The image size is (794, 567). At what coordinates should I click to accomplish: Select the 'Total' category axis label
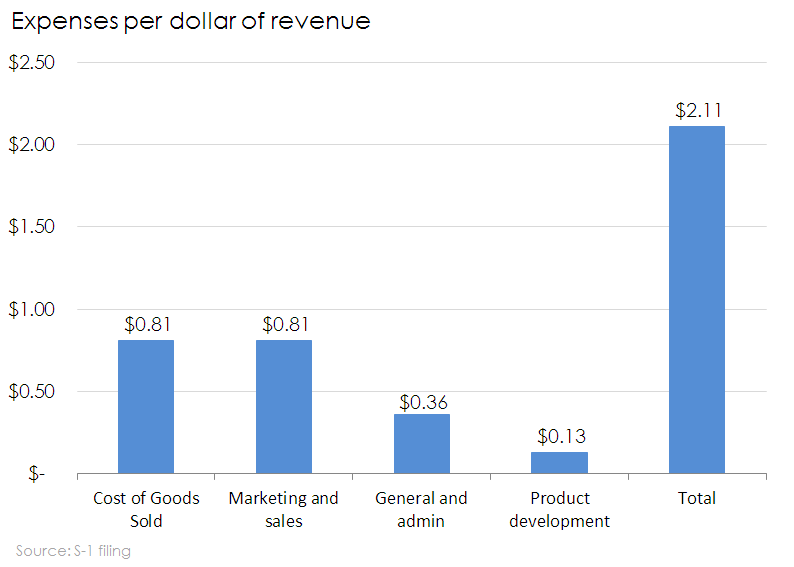tap(697, 498)
